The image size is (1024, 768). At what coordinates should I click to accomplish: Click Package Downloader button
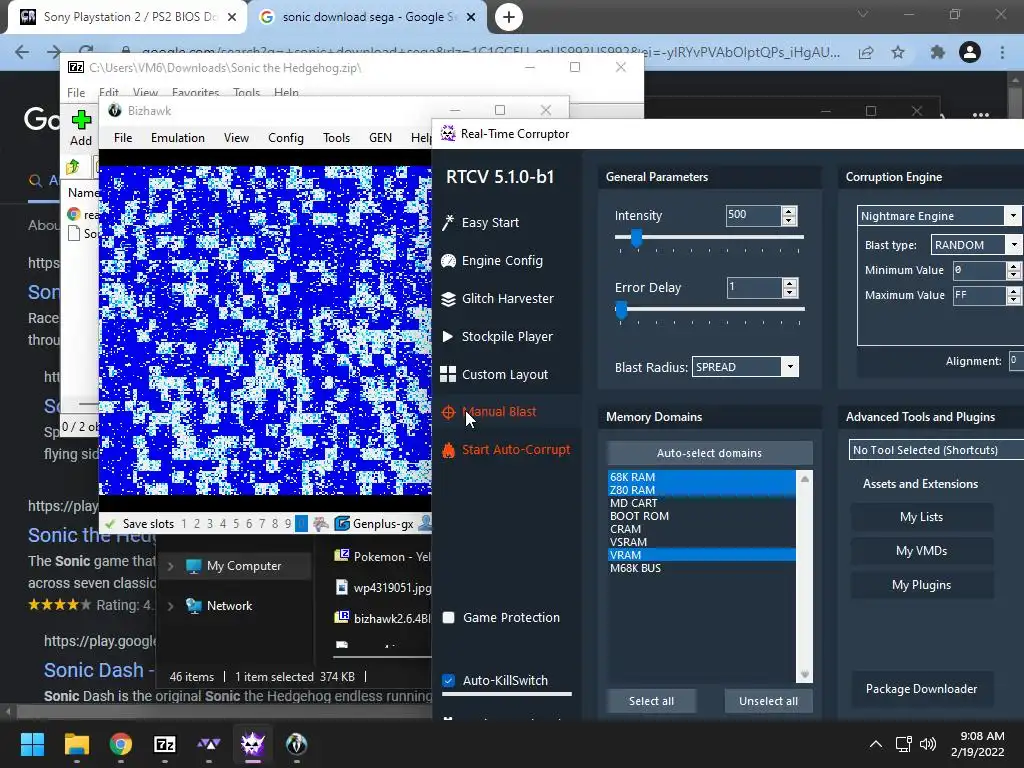pyautogui.click(x=921, y=689)
